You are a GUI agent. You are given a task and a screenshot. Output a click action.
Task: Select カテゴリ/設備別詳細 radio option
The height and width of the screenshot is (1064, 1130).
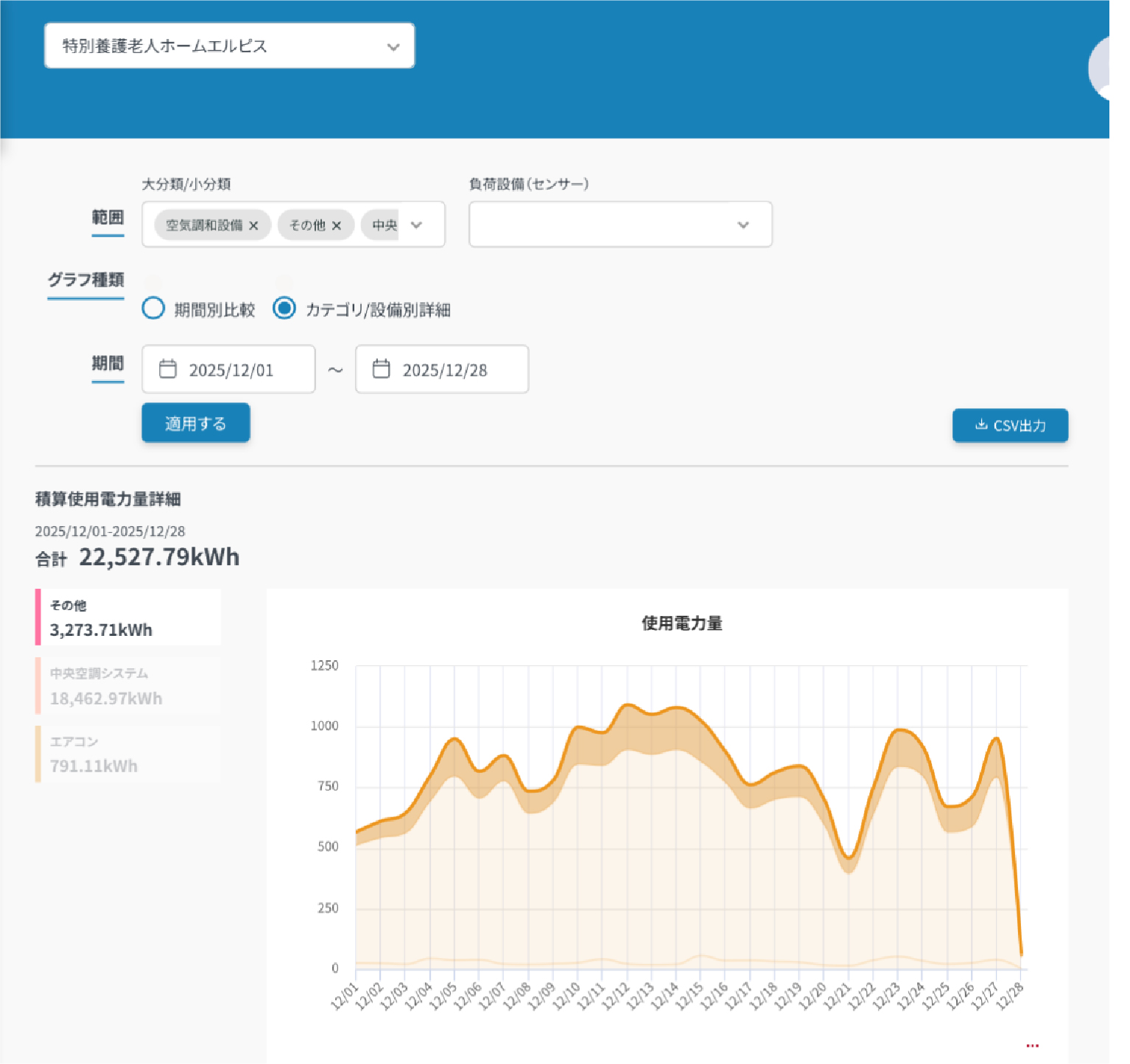tap(284, 309)
